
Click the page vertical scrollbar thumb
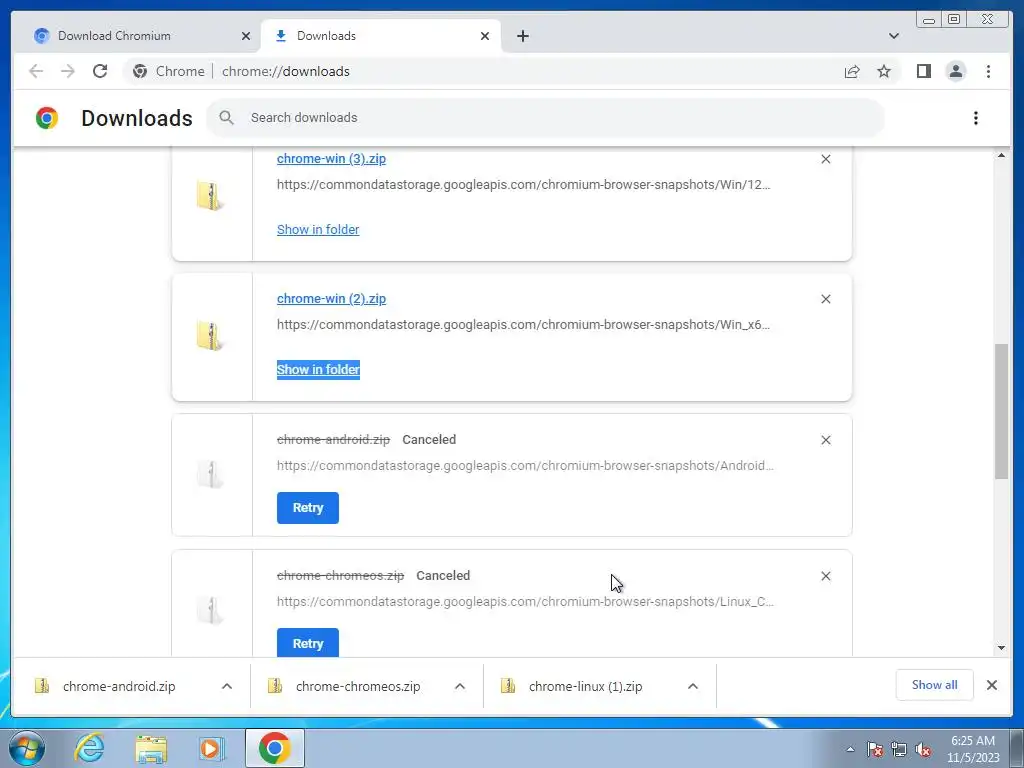tap(1002, 411)
